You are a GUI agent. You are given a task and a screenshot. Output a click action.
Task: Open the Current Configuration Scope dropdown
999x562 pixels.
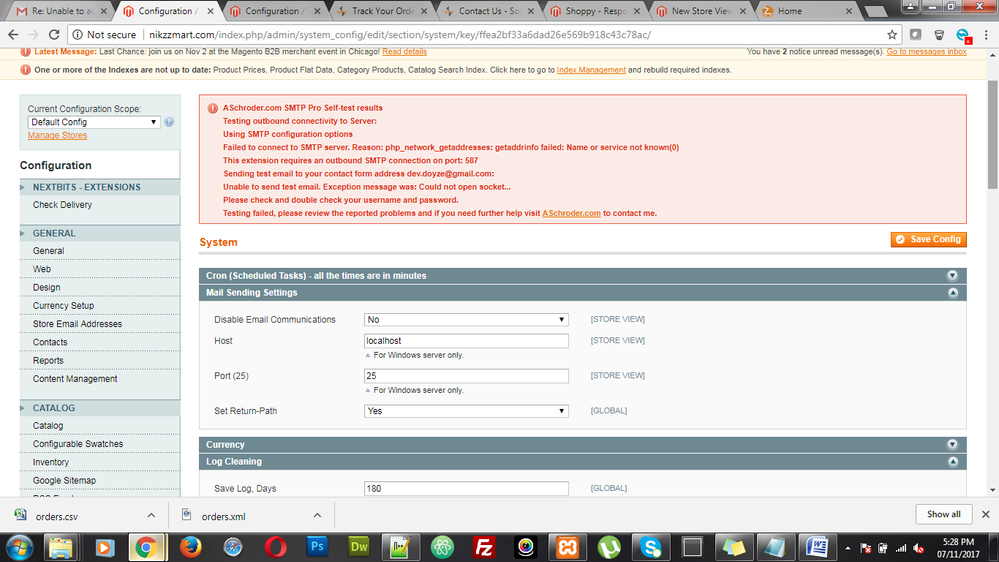94,122
